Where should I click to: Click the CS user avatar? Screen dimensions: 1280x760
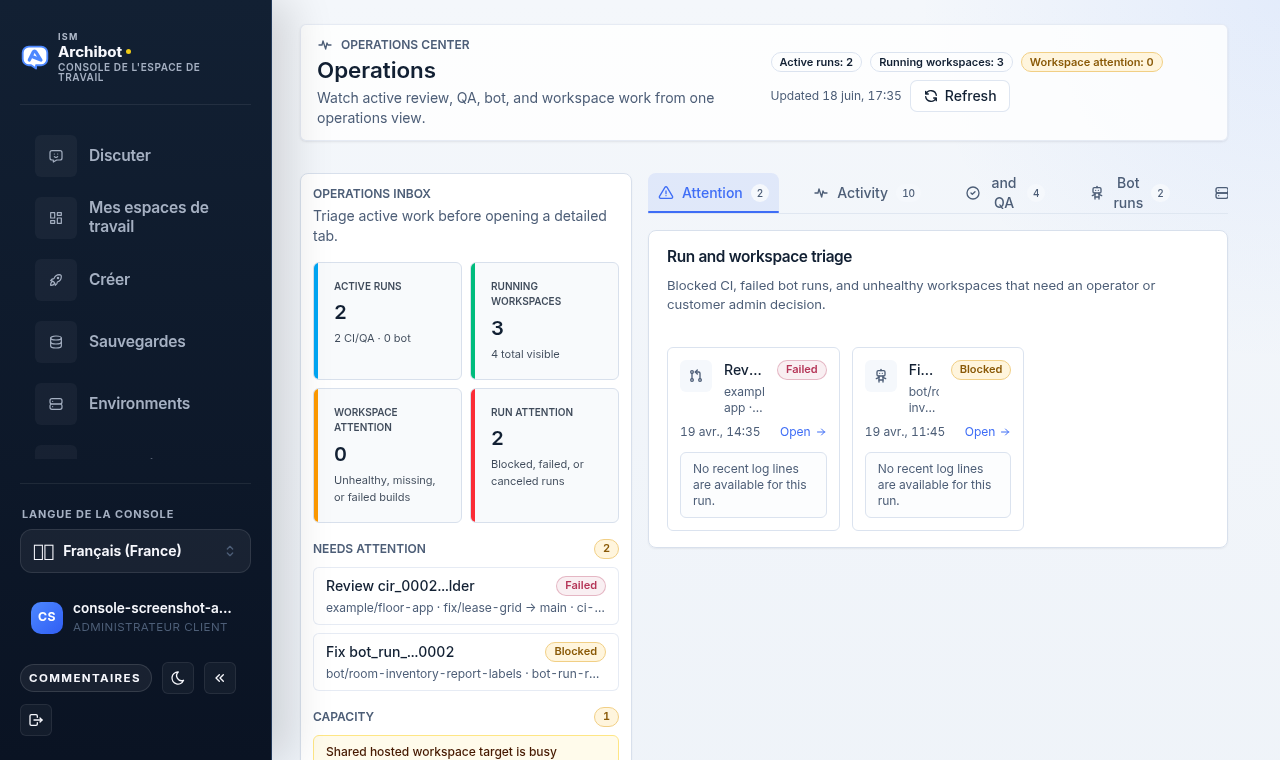coord(47,617)
